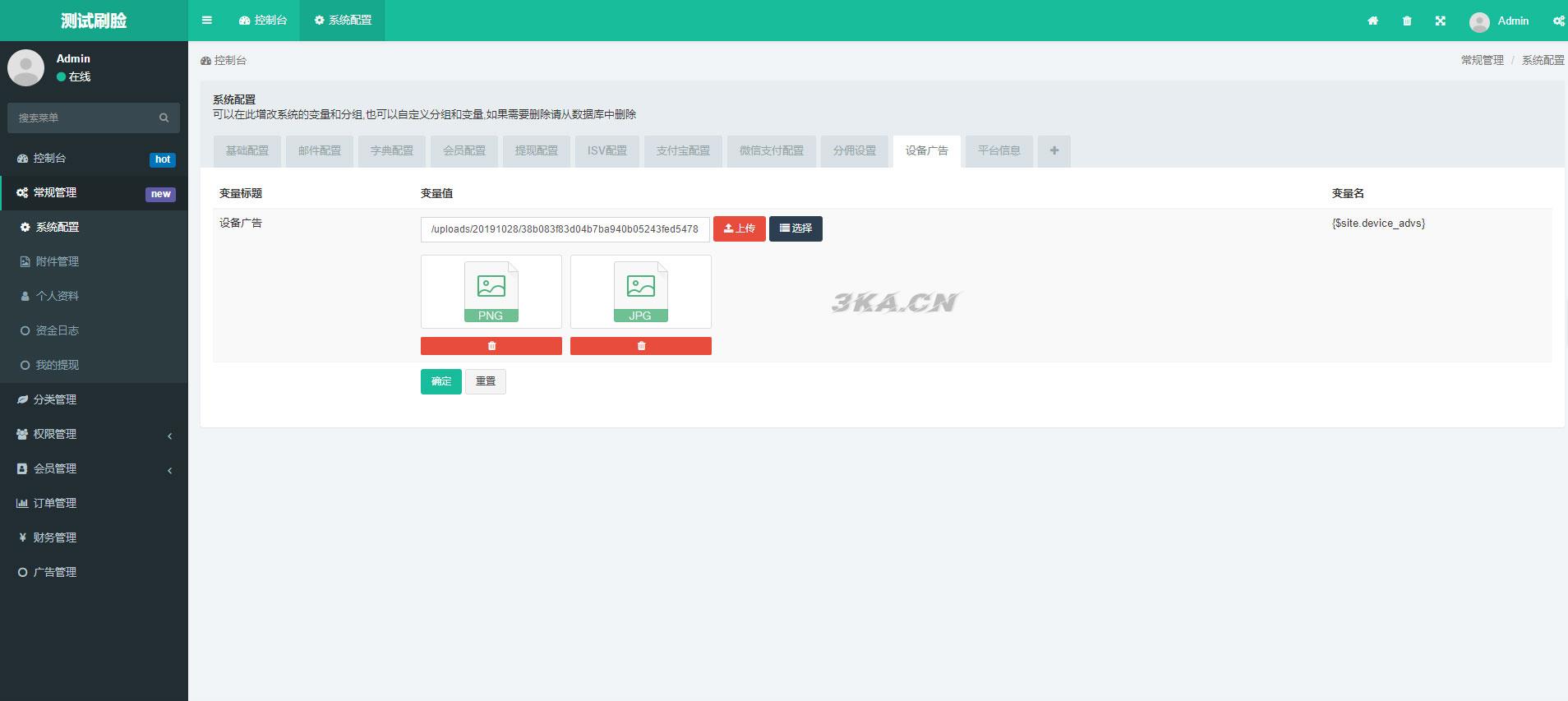Click the 在线 status text under Admin
1568x701 pixels.
pos(80,77)
